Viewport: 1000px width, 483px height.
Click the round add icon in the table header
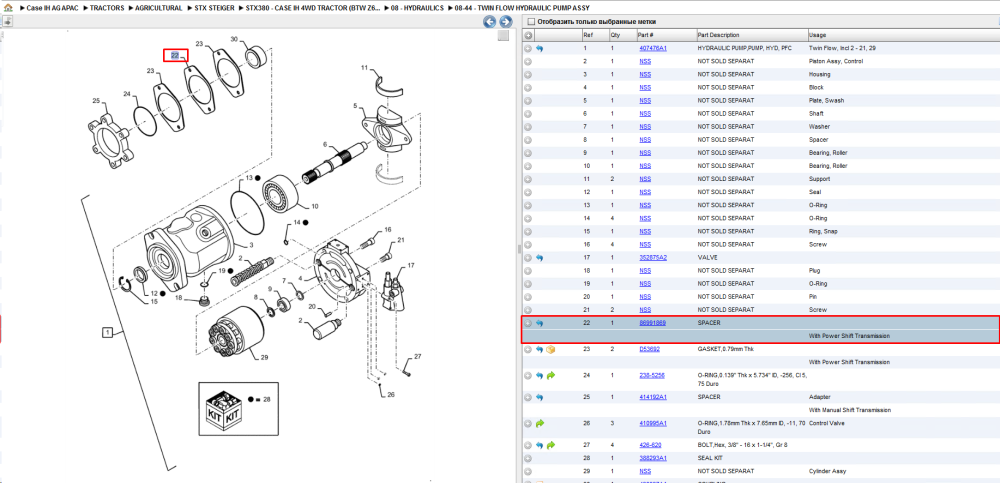[529, 35]
